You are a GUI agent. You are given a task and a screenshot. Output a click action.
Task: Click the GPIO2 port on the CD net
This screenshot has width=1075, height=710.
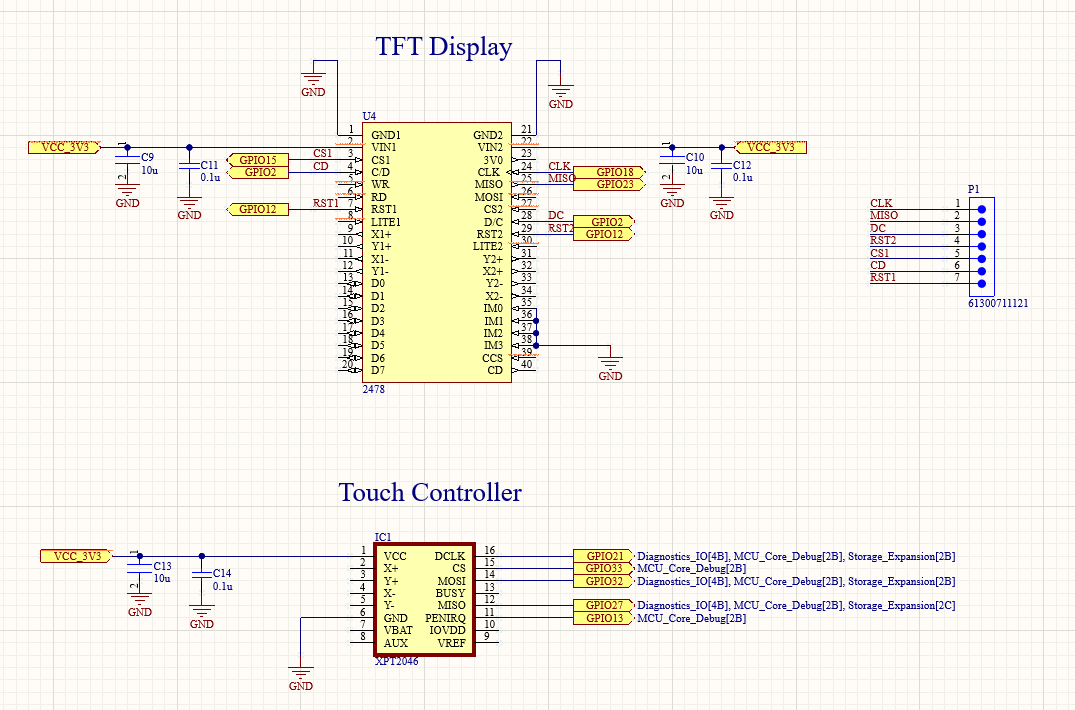pyautogui.click(x=258, y=173)
